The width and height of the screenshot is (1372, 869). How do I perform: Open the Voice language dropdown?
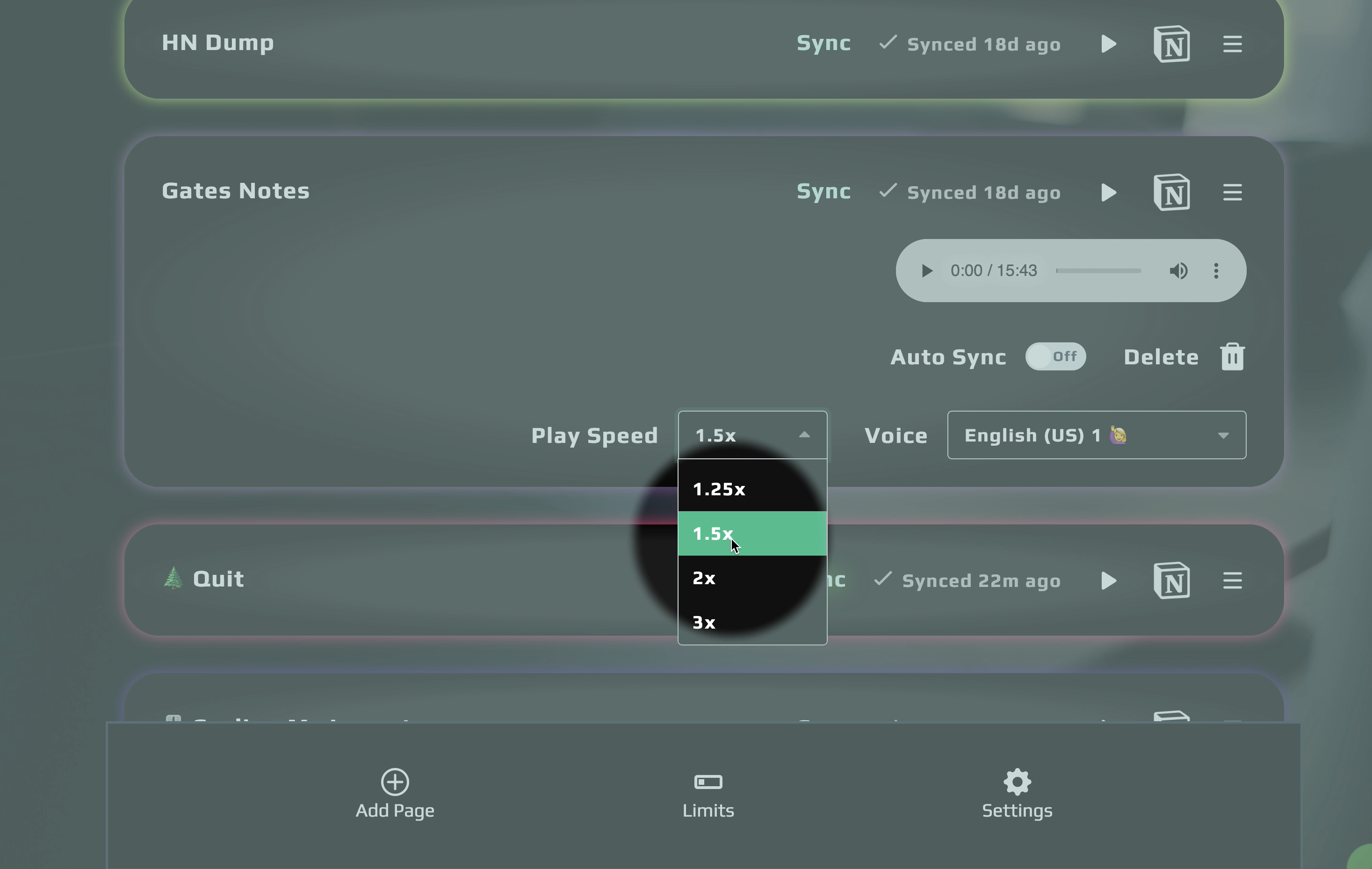(x=1096, y=434)
